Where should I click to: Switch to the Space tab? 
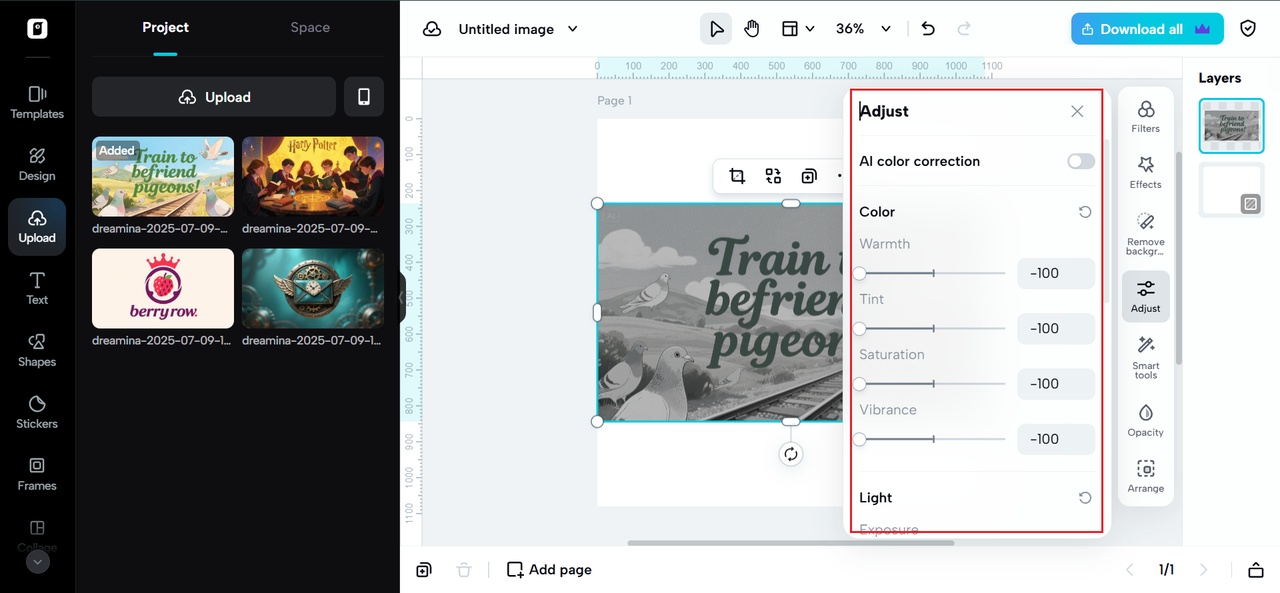tap(310, 27)
